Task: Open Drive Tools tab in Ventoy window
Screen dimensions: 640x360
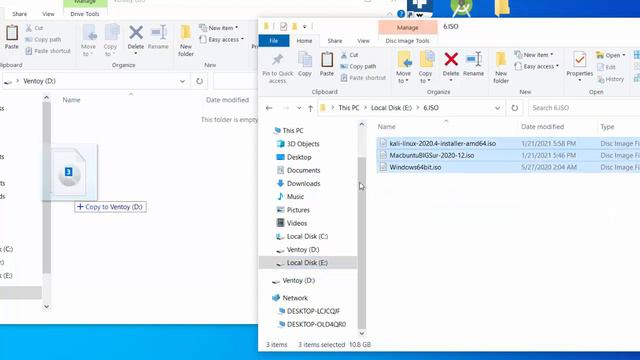Action: [x=84, y=14]
